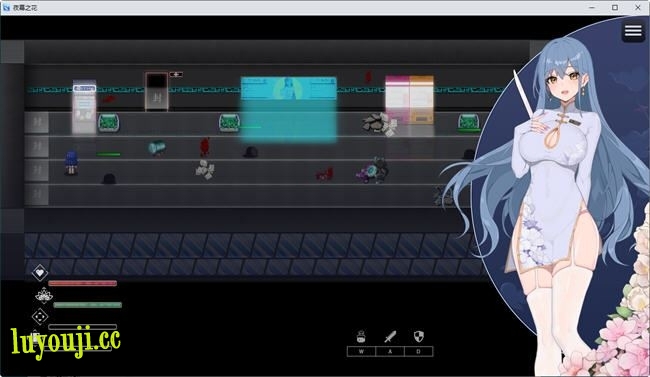650x377 pixels.
Task: Select the shield defend icon
Action: click(419, 336)
